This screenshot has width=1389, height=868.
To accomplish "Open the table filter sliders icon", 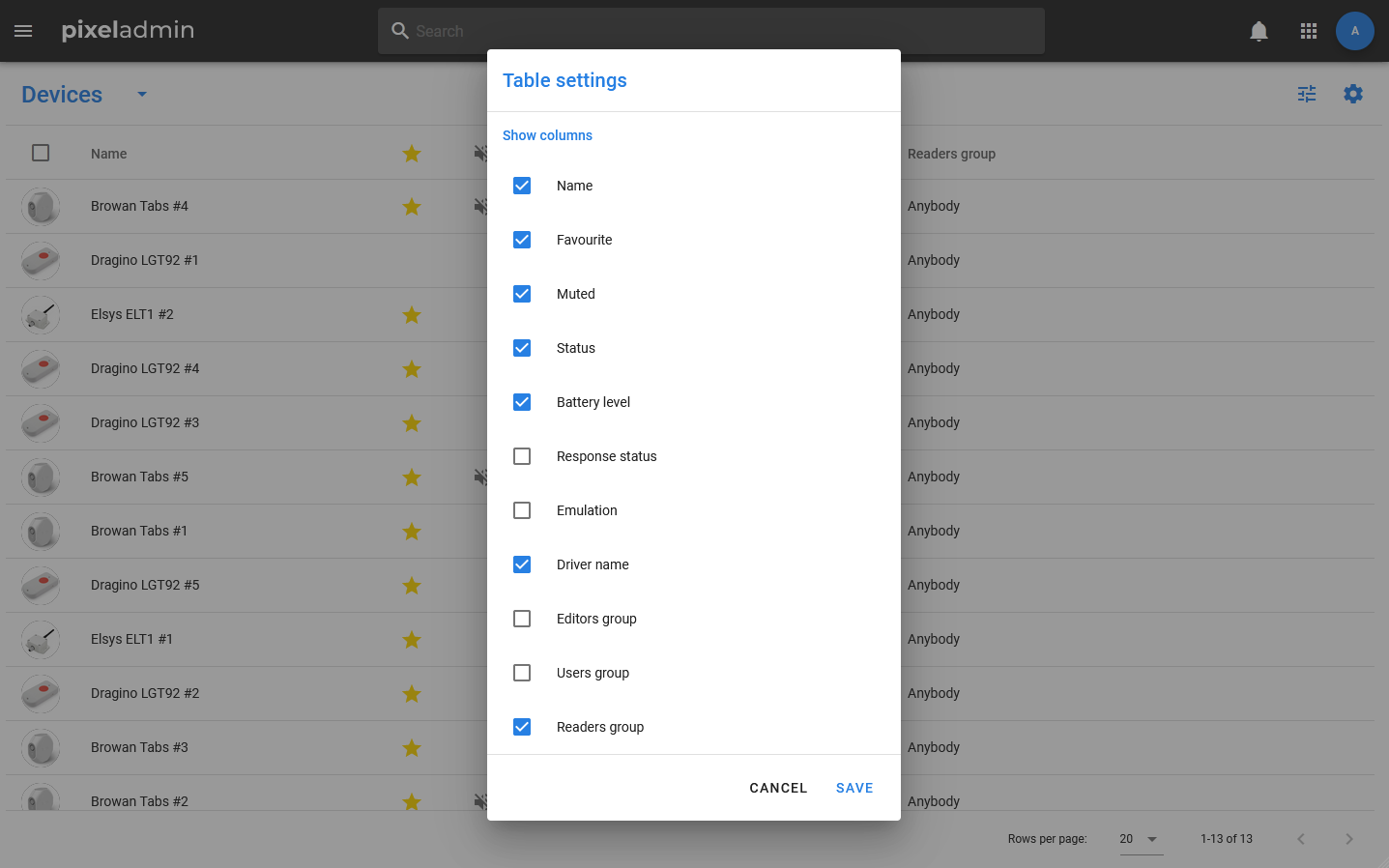I will click(1307, 94).
